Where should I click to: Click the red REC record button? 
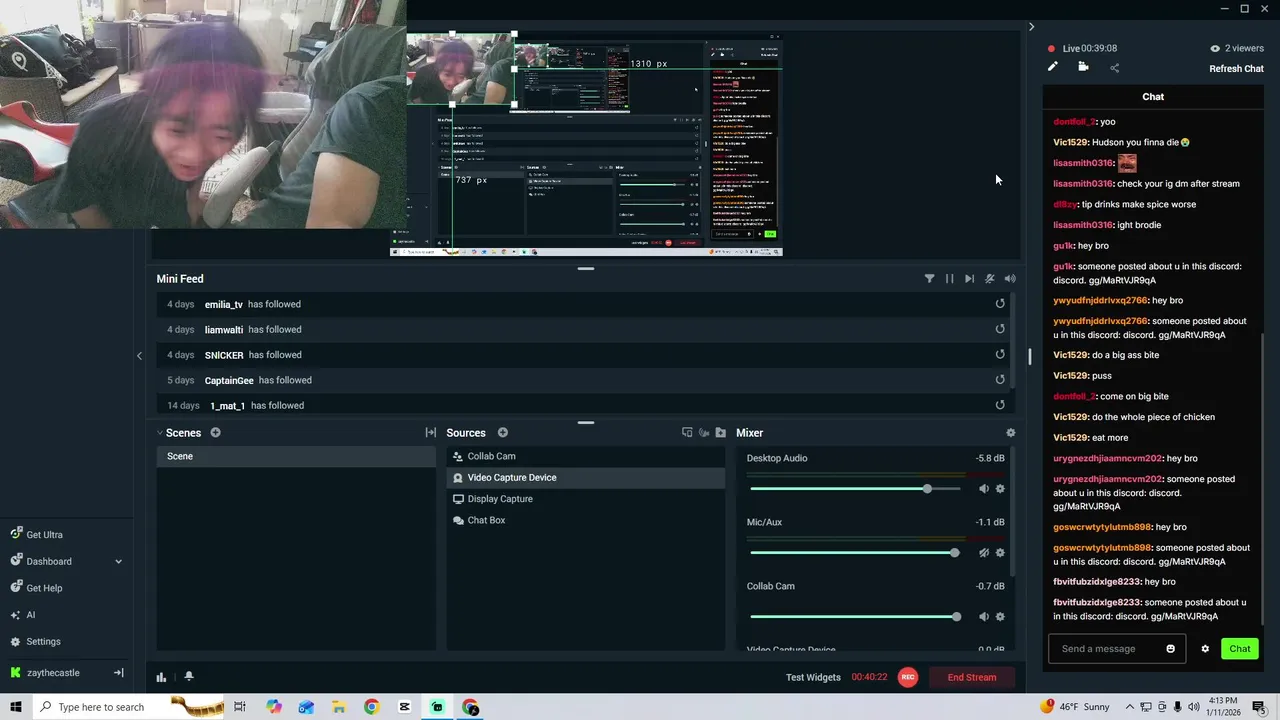click(908, 677)
